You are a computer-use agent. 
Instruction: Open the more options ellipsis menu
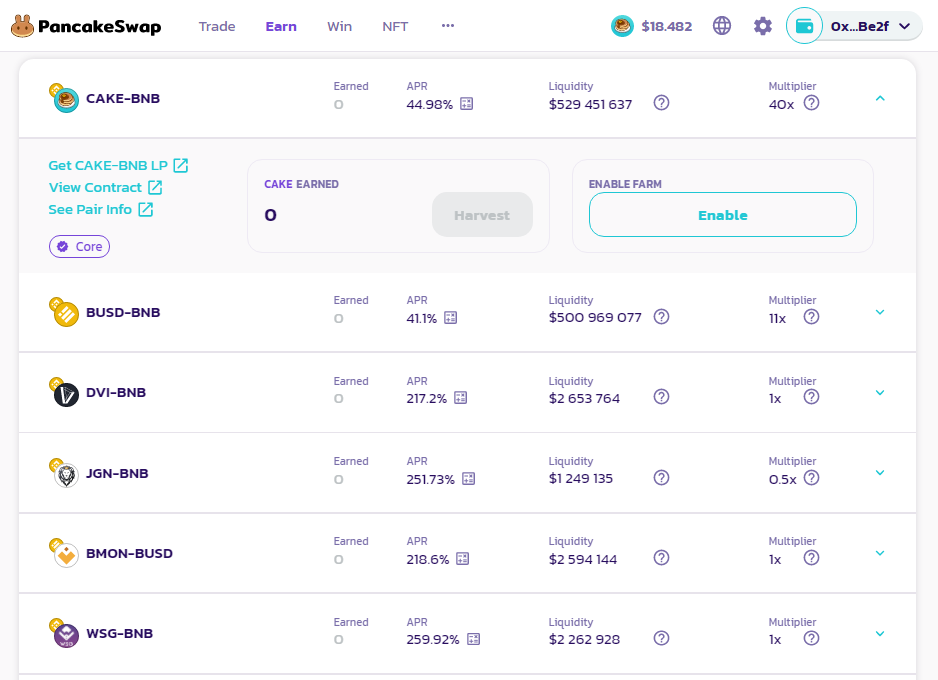[447, 26]
